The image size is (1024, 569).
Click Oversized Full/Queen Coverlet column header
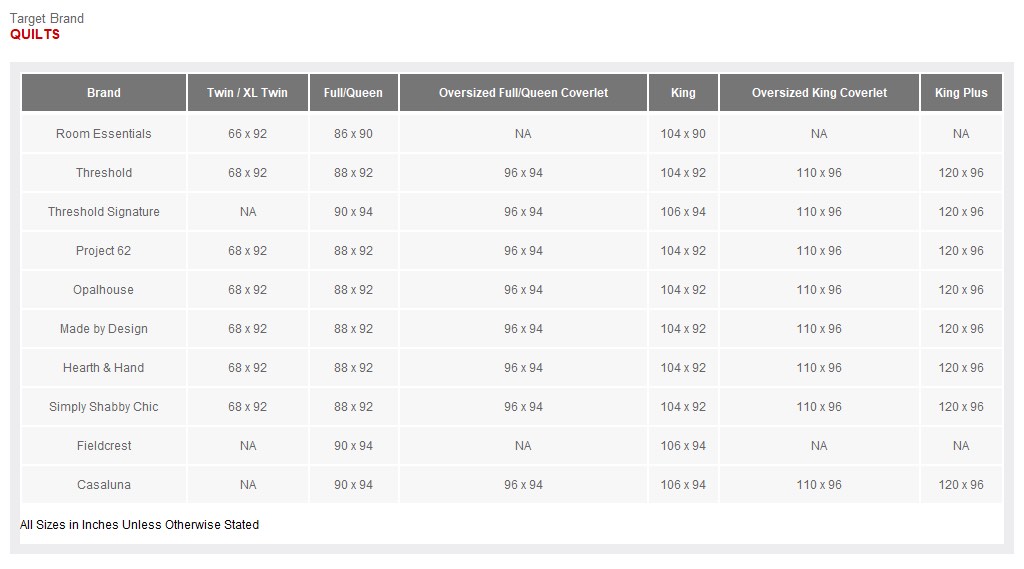523,93
